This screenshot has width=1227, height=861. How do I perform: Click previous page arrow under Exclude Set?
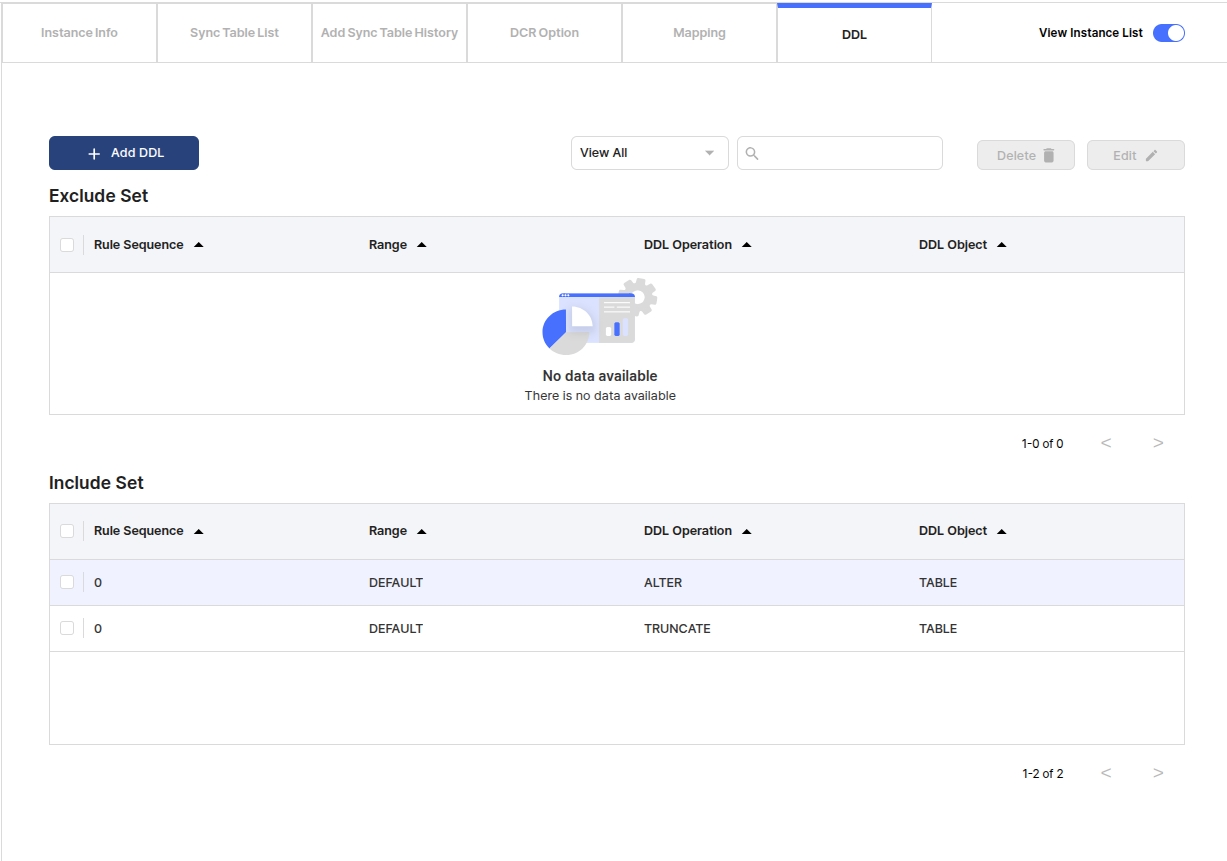point(1106,443)
